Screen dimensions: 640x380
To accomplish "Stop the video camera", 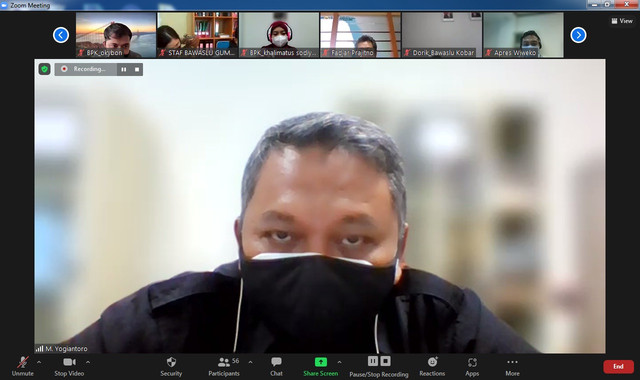I will click(69, 366).
